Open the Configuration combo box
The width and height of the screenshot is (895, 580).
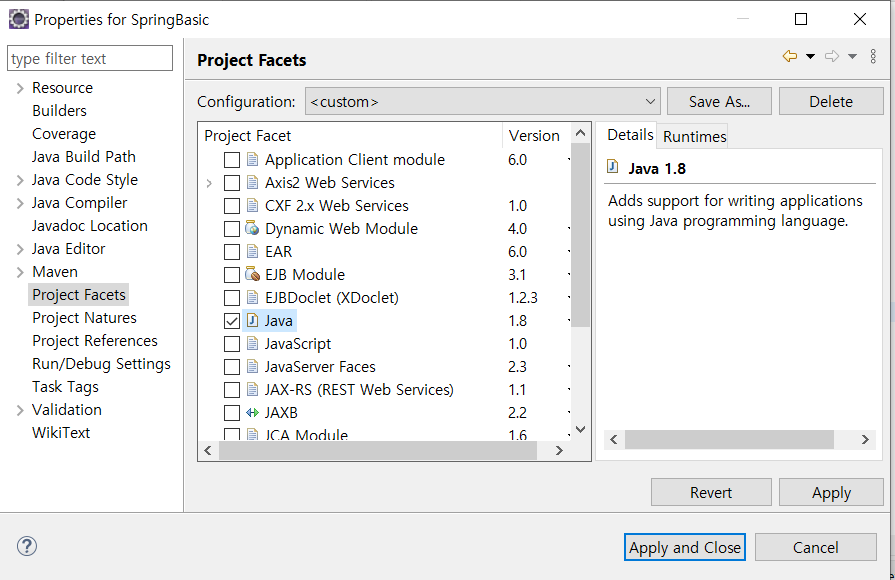coord(482,101)
